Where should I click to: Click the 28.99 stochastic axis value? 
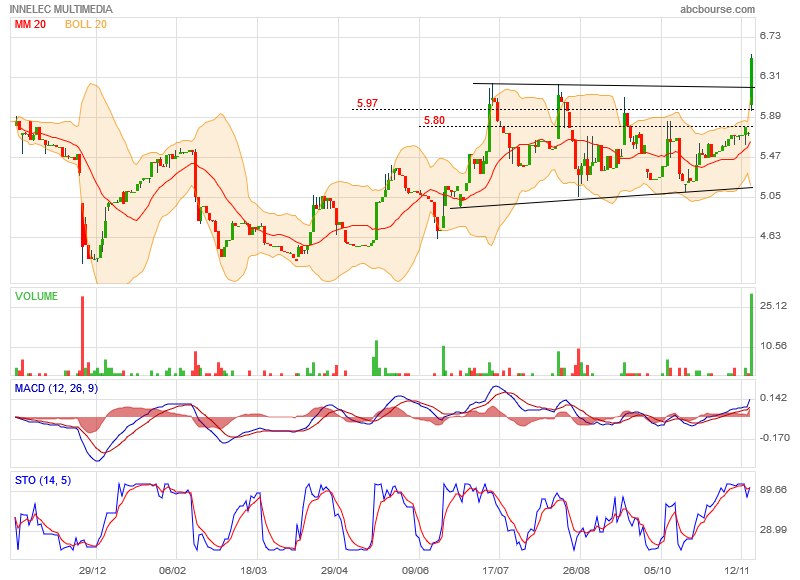pos(773,530)
